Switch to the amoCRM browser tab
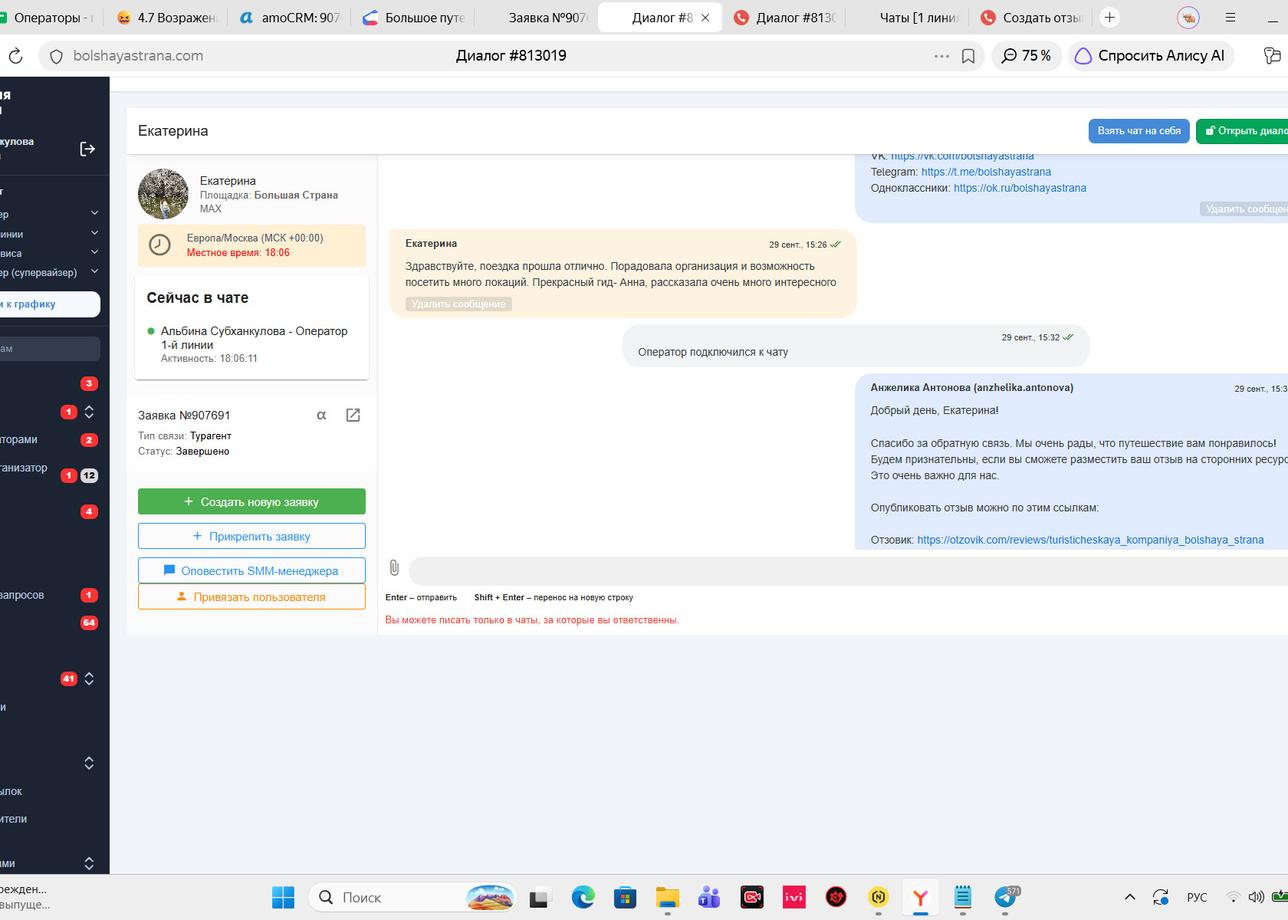 click(x=291, y=17)
